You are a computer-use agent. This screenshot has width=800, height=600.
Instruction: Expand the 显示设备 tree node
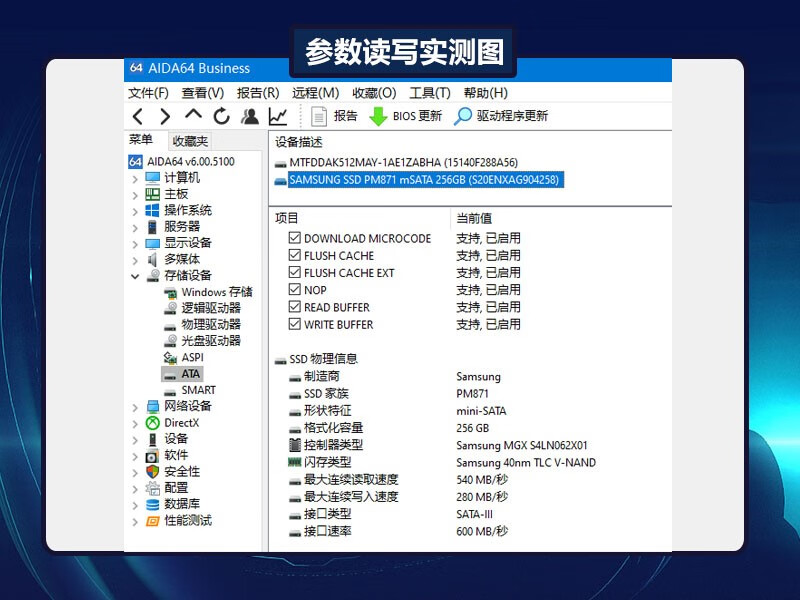click(x=135, y=244)
